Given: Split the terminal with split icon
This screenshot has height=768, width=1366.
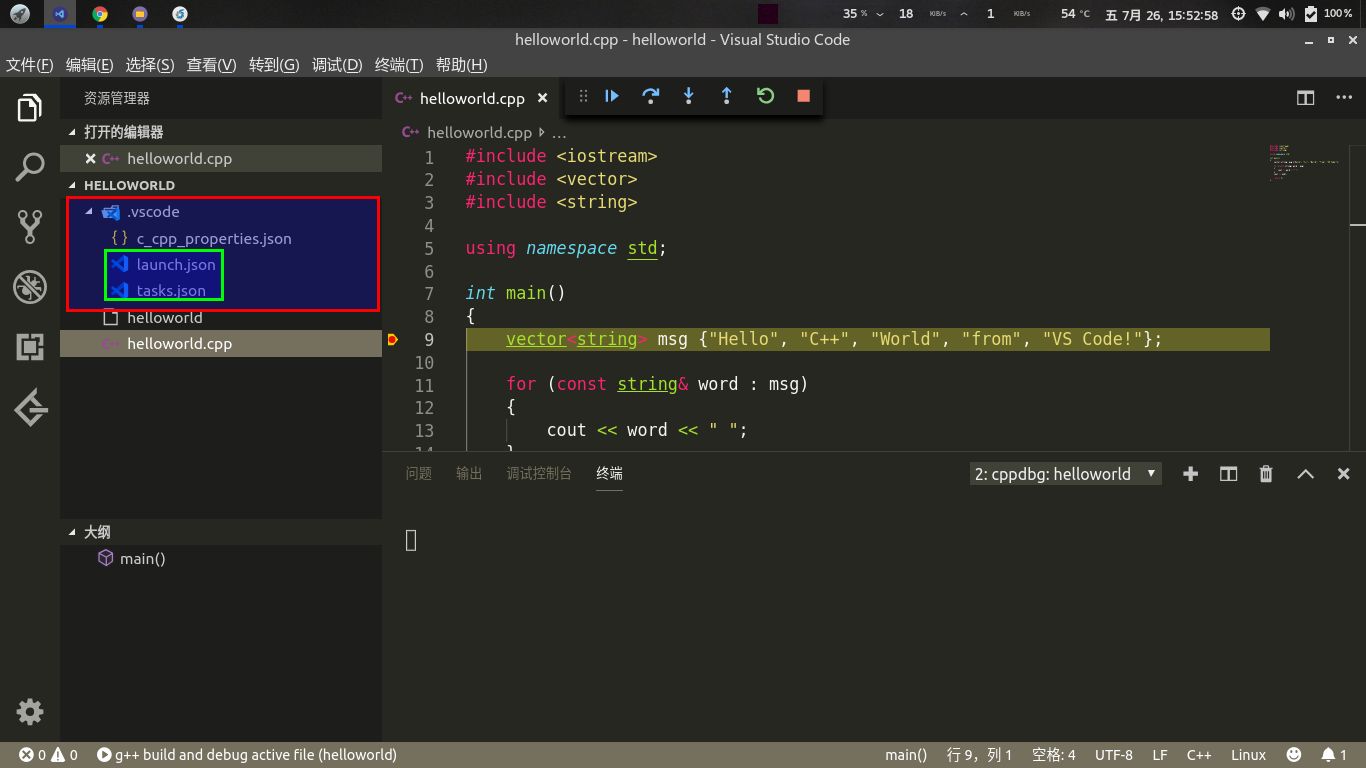Looking at the screenshot, I should [1228, 473].
